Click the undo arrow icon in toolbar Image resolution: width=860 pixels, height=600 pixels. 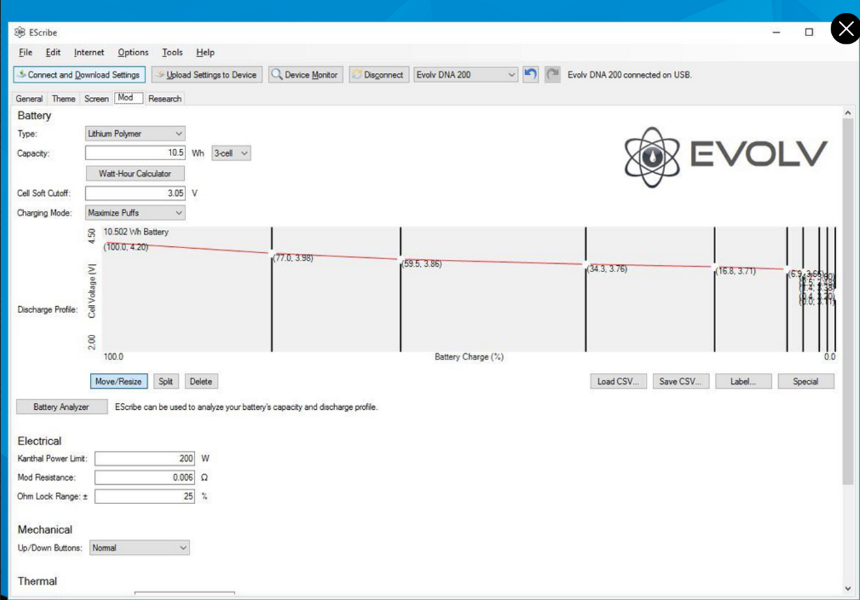coord(531,75)
